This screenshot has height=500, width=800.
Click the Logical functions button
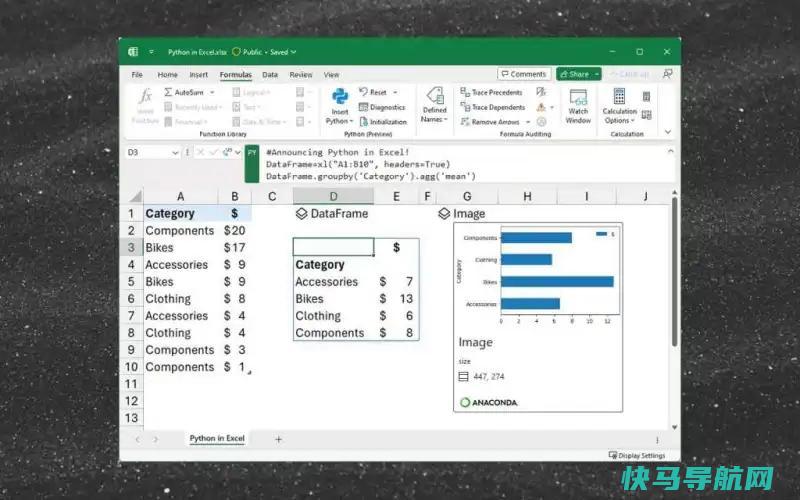[251, 92]
